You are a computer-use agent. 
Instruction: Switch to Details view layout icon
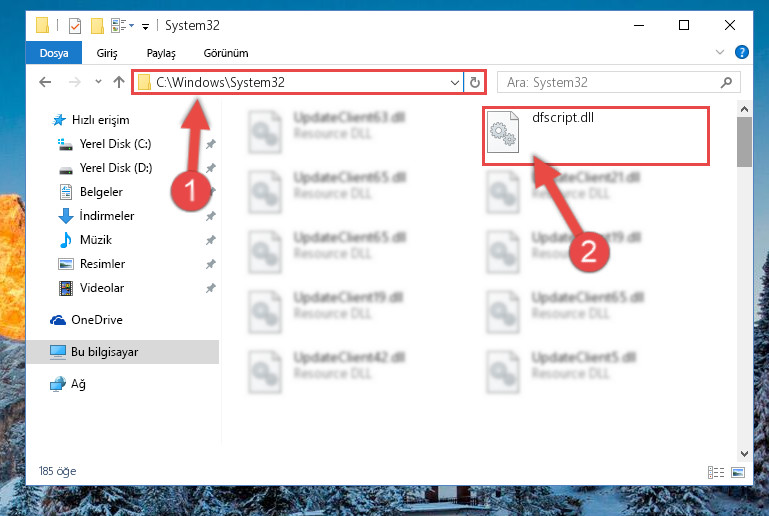(x=716, y=472)
